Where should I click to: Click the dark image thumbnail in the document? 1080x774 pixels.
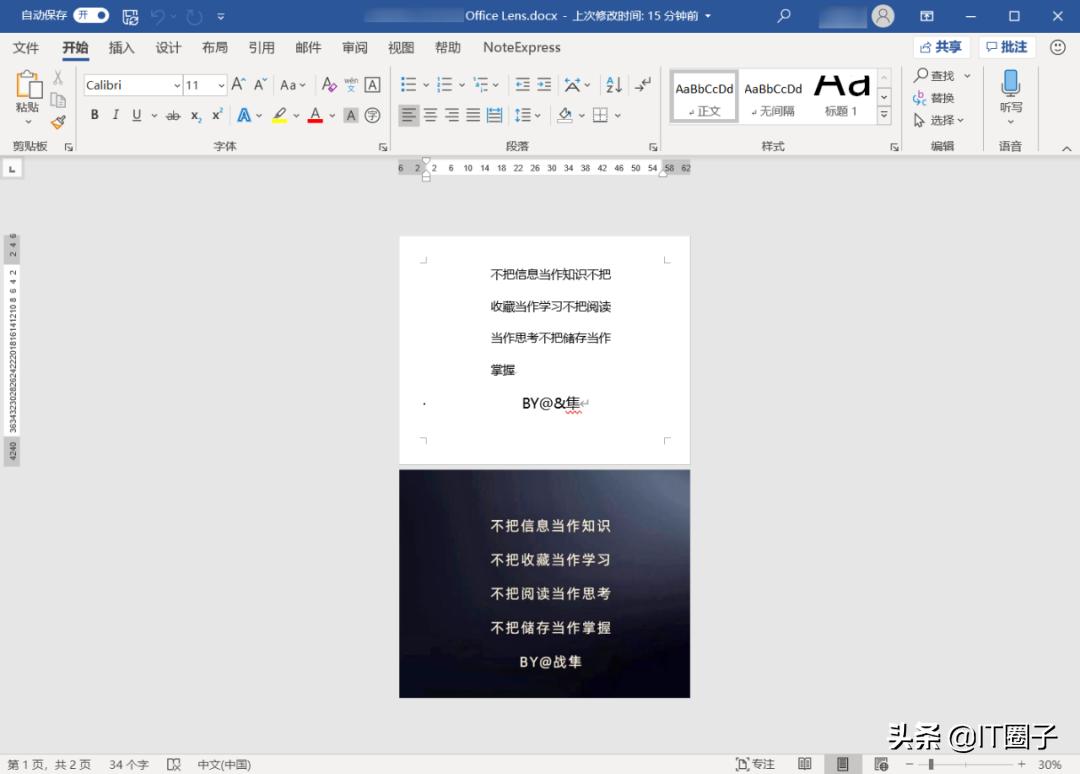coord(544,583)
